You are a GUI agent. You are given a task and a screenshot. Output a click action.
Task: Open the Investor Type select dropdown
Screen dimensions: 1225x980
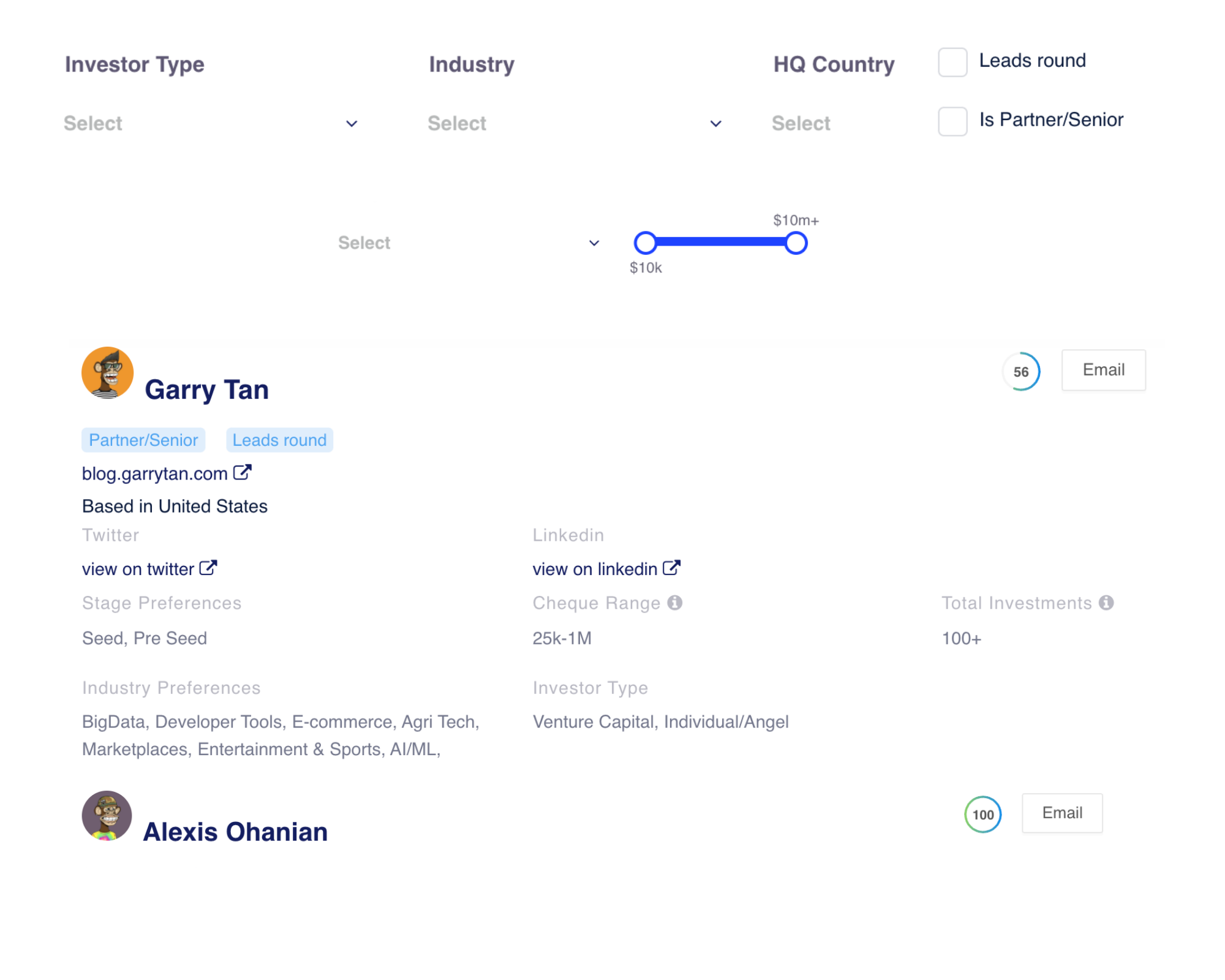coord(211,123)
